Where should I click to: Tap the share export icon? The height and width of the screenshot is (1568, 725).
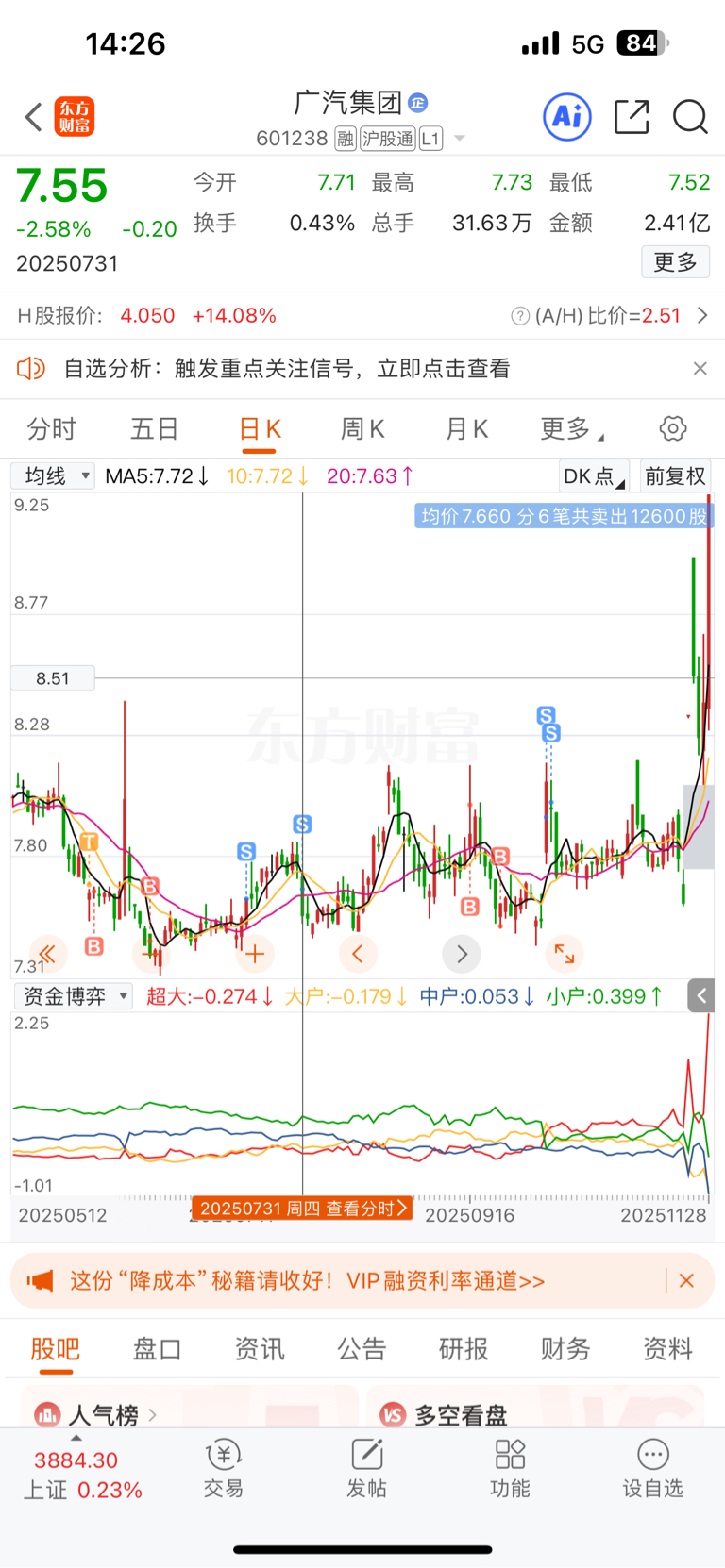[x=632, y=117]
